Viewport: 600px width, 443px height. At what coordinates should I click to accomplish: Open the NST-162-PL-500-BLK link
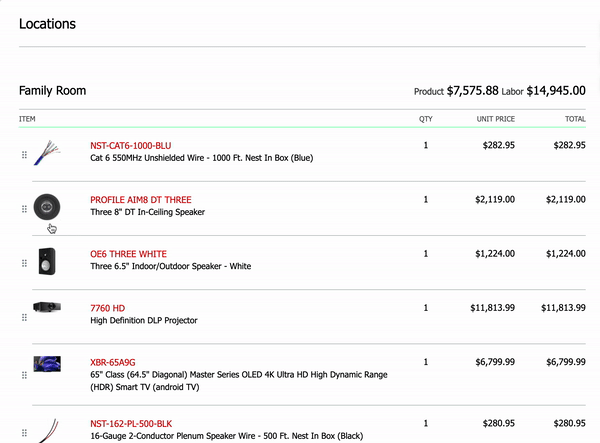(131, 424)
